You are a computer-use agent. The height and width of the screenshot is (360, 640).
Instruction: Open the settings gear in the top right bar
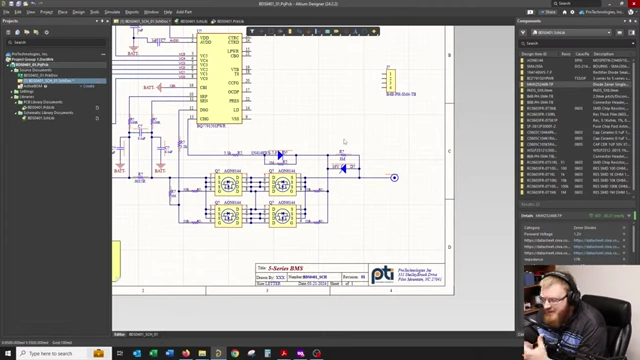tap(572, 12)
